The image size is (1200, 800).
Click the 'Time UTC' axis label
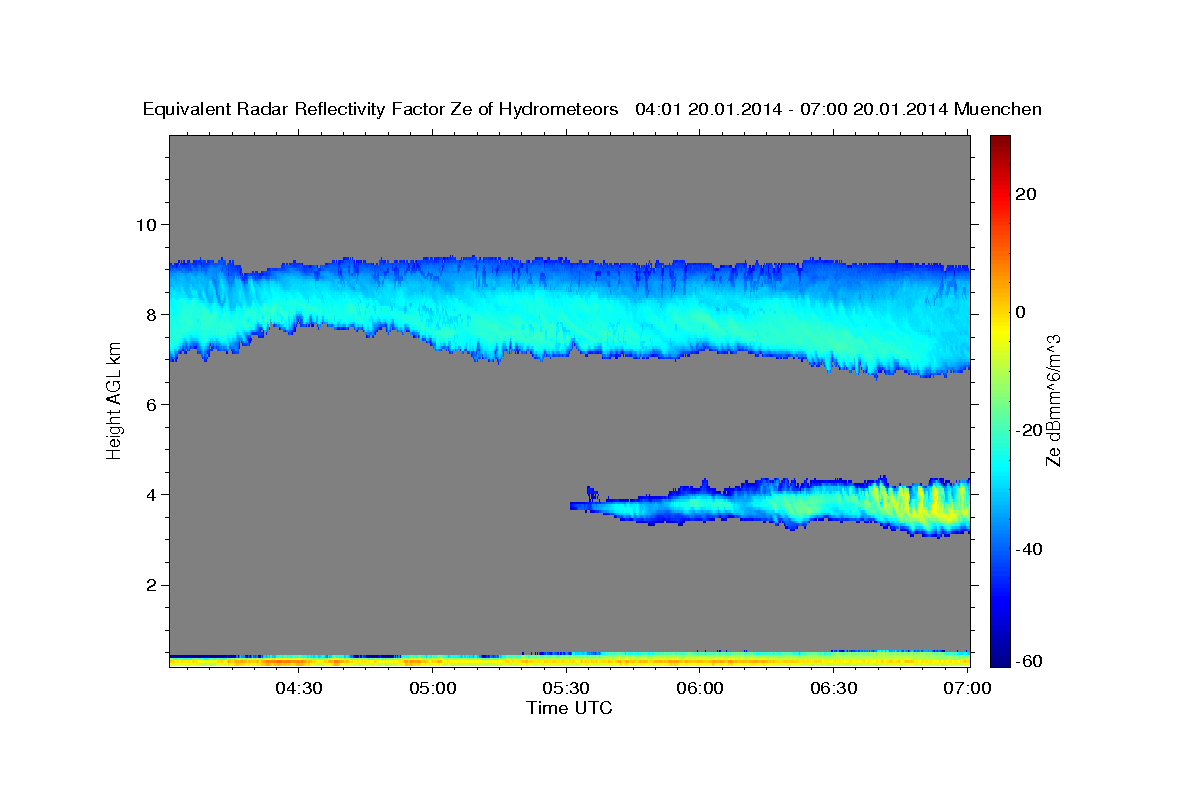click(569, 708)
